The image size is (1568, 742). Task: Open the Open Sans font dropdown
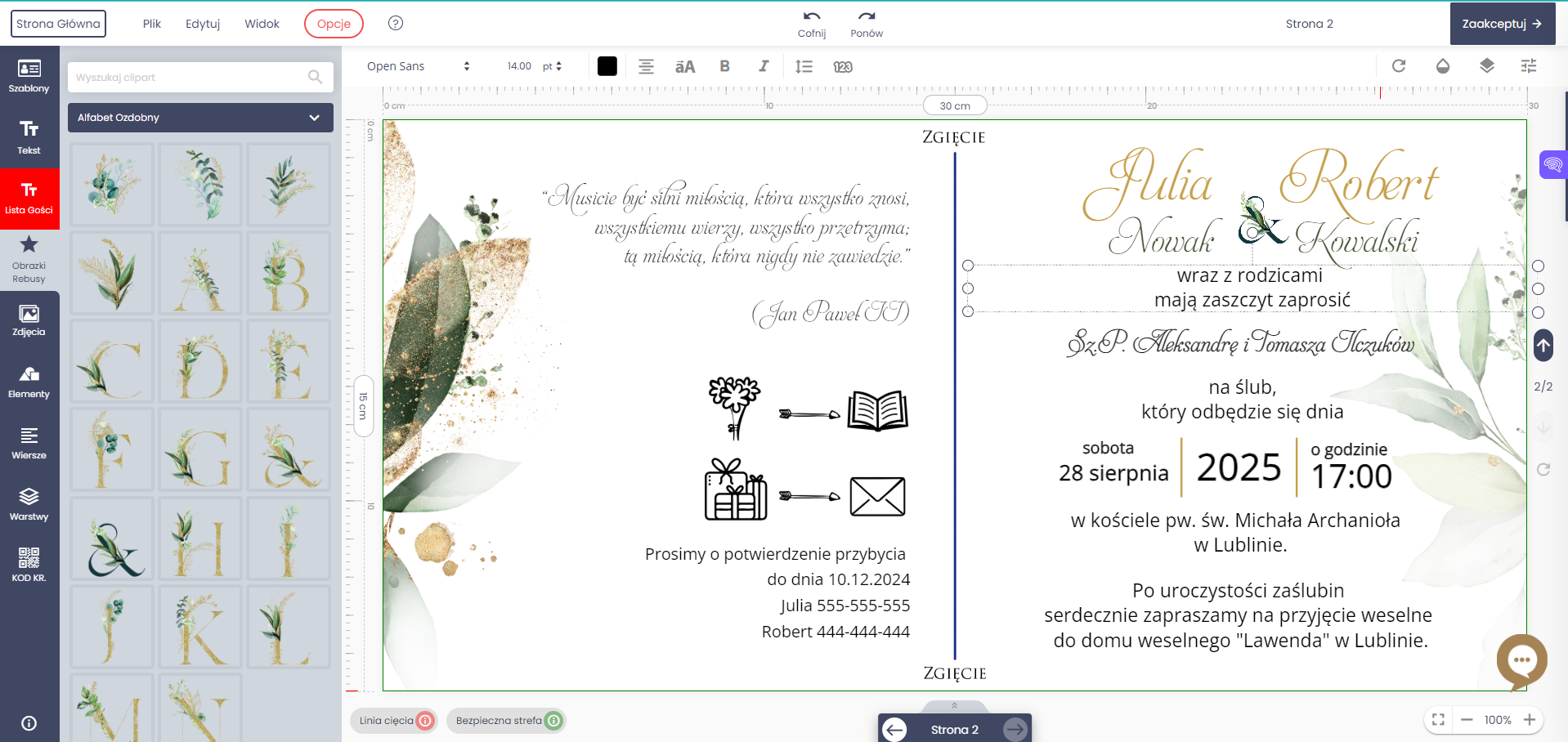418,66
